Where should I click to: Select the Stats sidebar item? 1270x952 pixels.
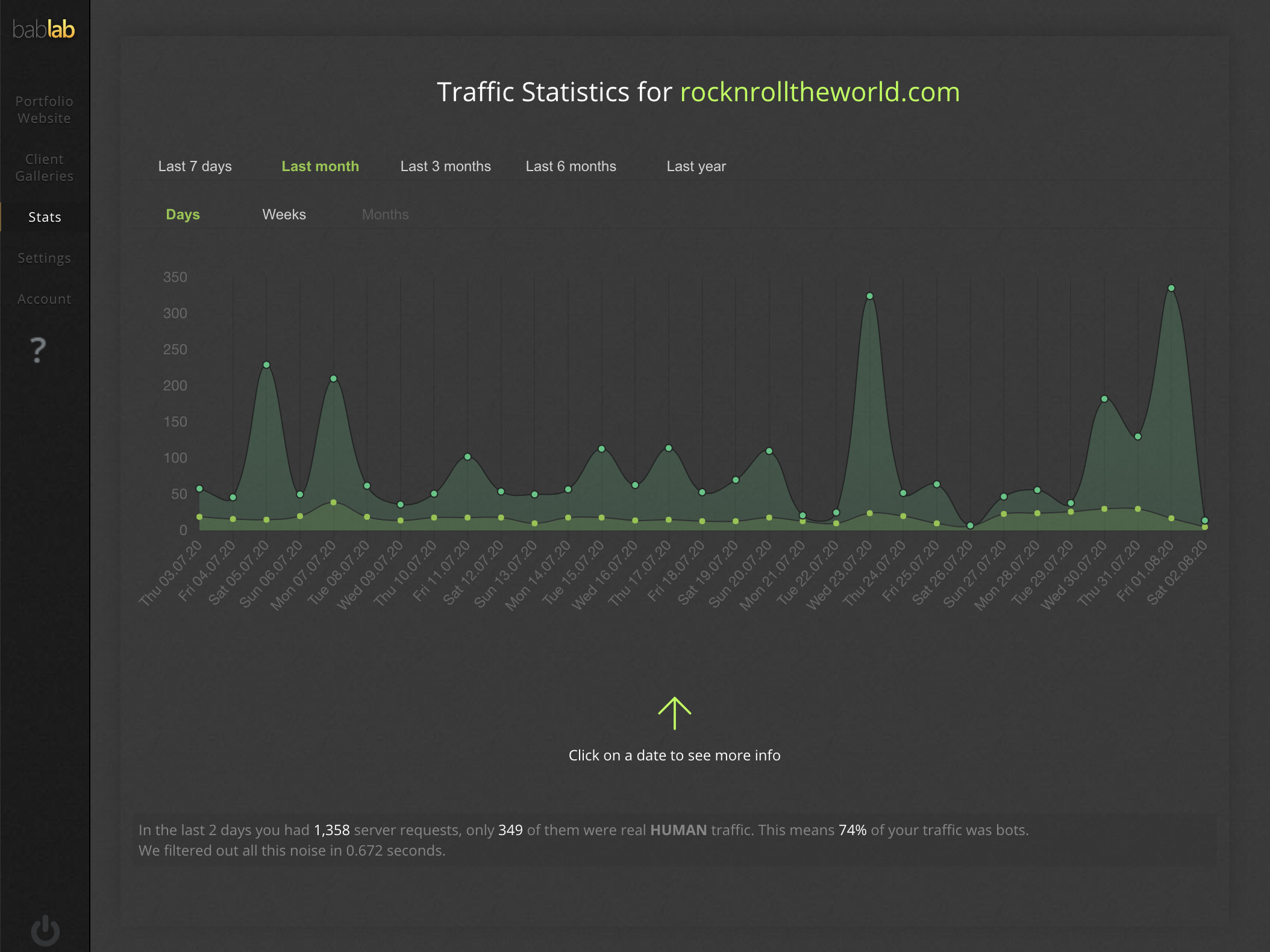(45, 217)
